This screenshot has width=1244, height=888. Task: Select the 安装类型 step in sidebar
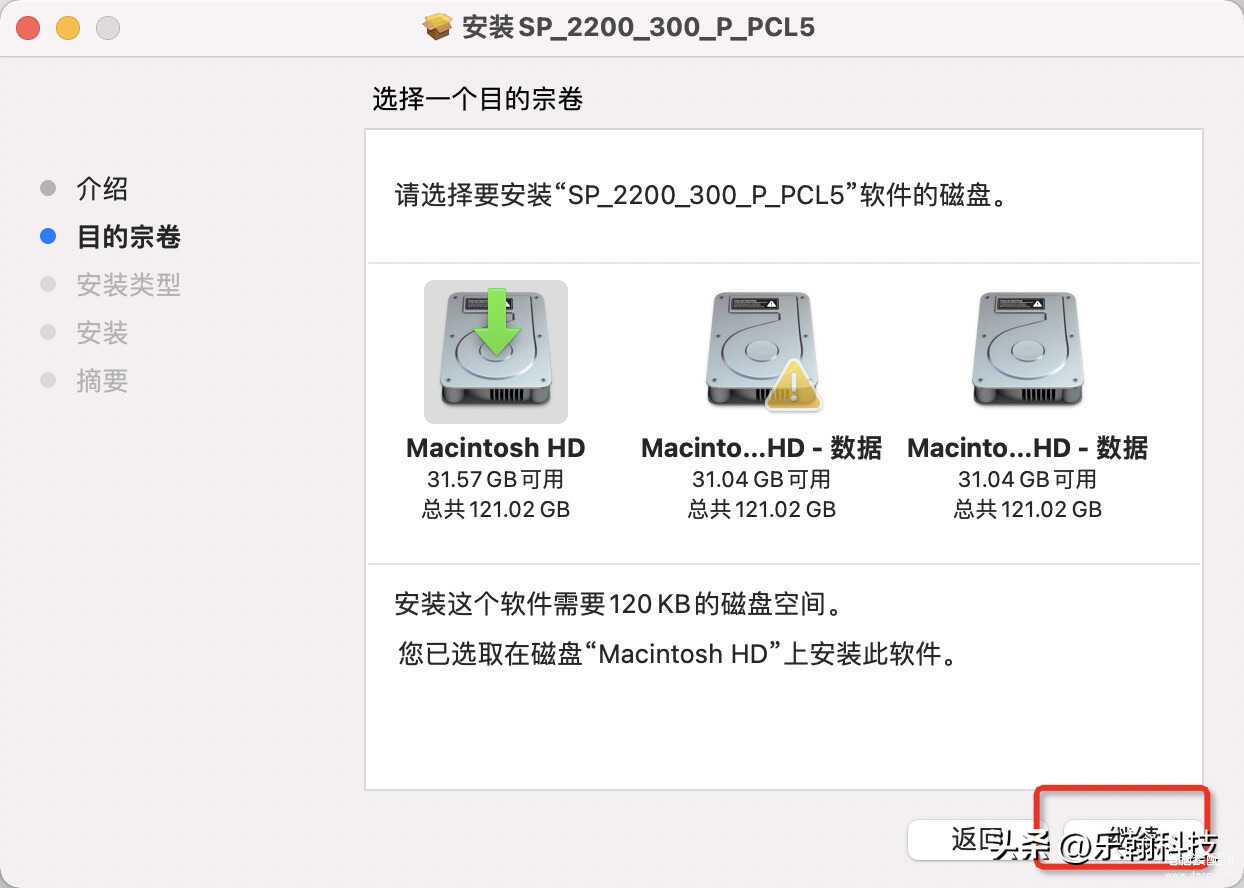[x=129, y=285]
